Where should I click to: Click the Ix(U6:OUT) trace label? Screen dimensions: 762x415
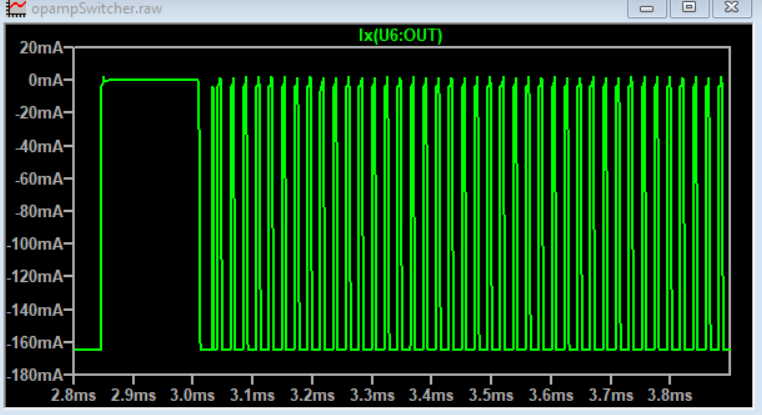[400, 36]
